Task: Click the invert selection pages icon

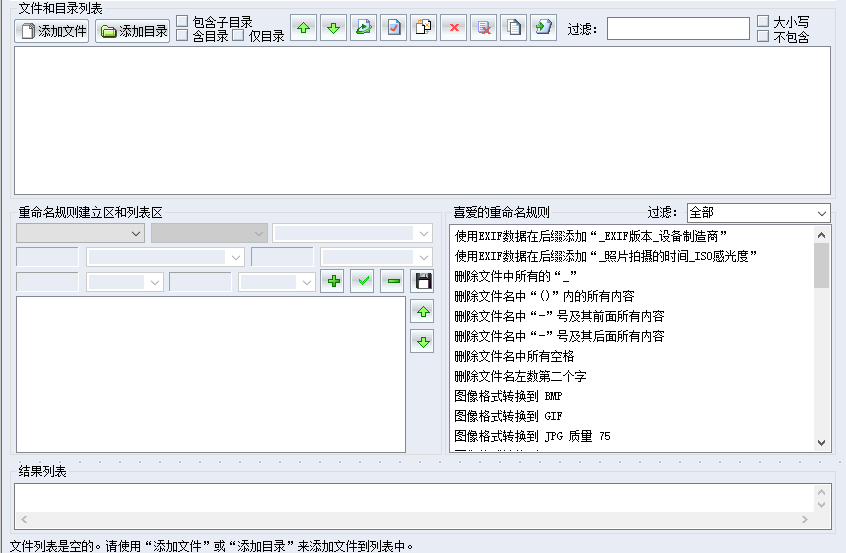Action: [424, 28]
